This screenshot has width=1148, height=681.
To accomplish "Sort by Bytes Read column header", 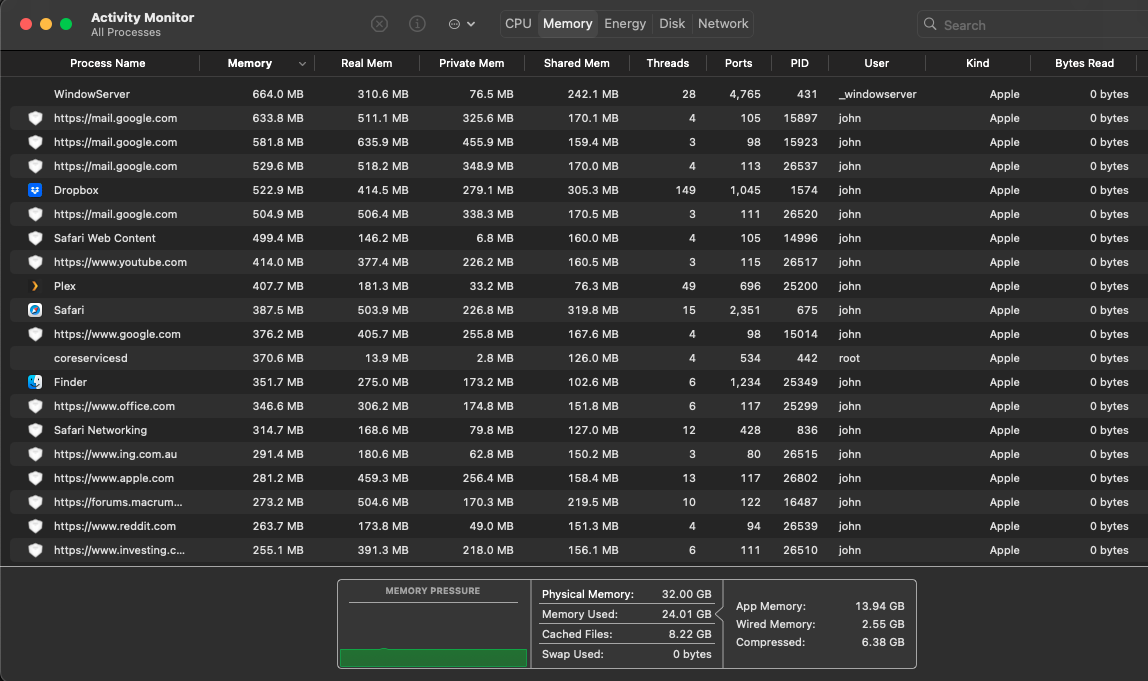I will coord(1084,63).
